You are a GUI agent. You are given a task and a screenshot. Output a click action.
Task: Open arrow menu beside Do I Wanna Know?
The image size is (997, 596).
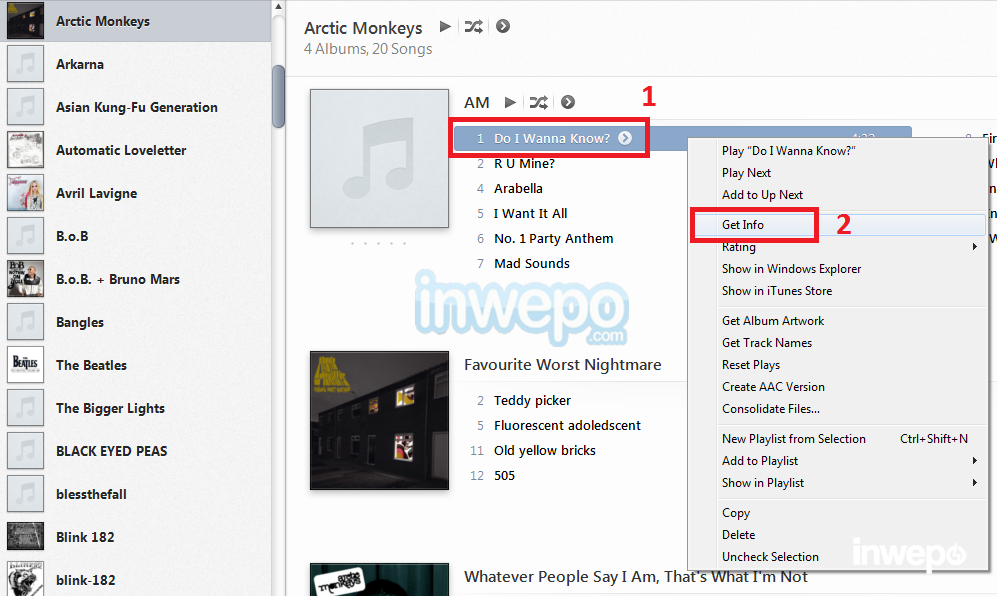coord(625,138)
